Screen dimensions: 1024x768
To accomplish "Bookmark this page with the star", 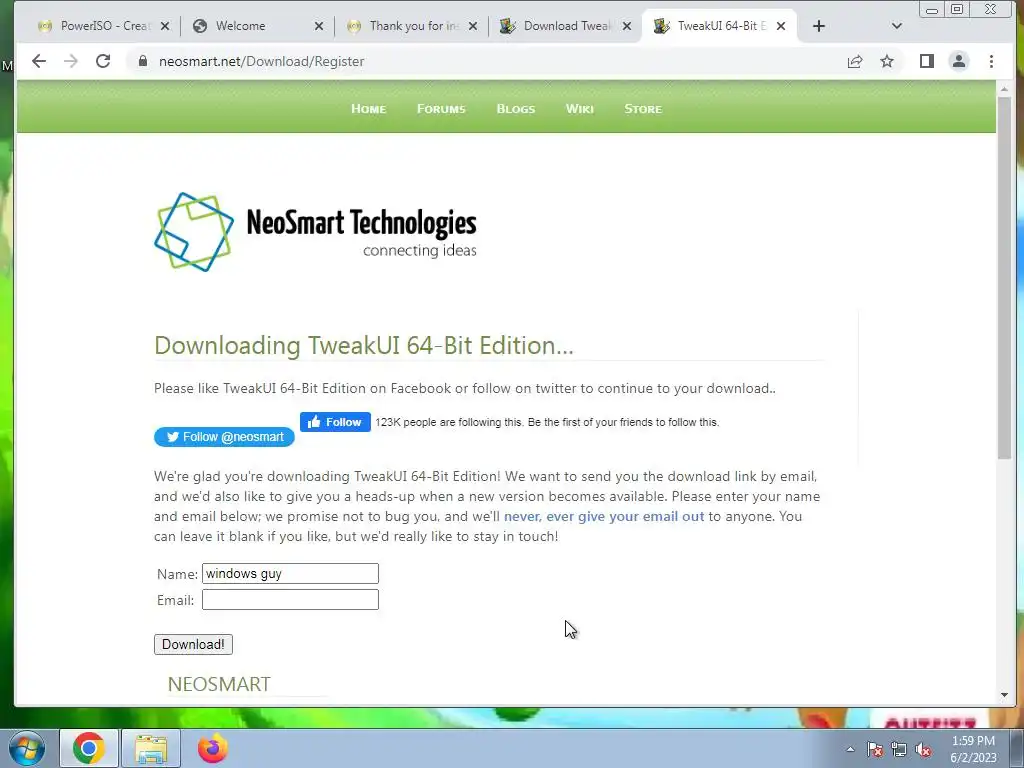I will (886, 61).
